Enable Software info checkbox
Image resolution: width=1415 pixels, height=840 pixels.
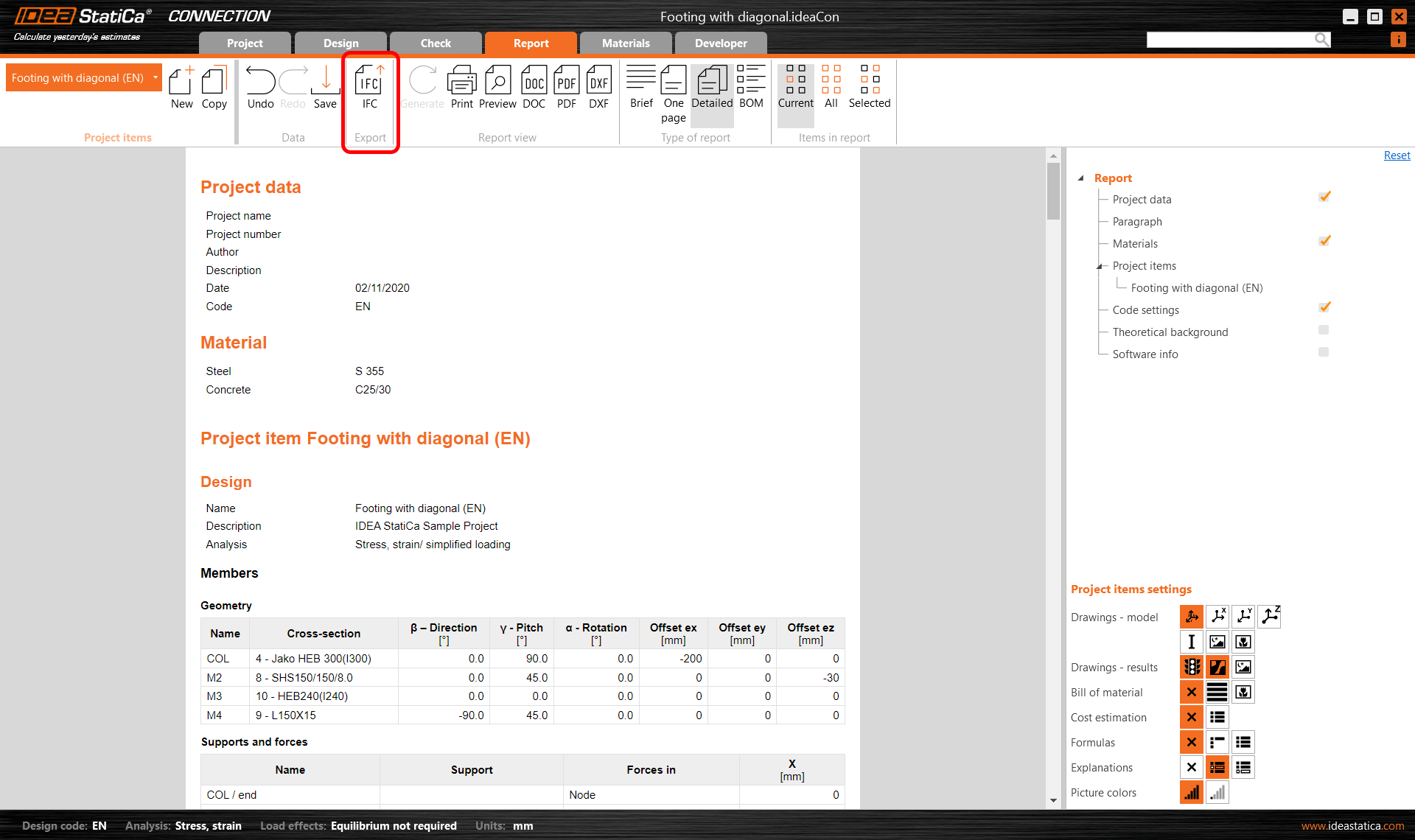[x=1324, y=352]
